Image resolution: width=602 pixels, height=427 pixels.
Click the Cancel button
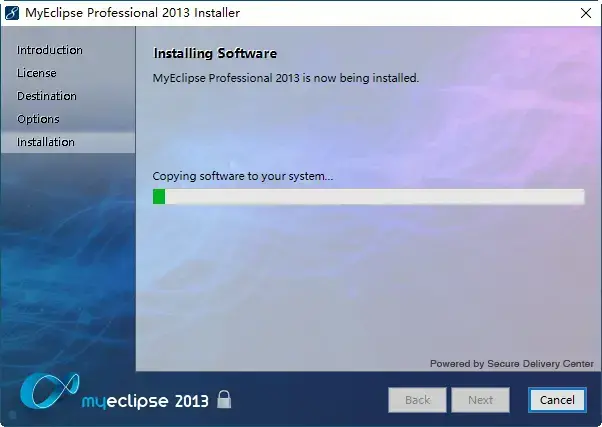click(x=557, y=400)
